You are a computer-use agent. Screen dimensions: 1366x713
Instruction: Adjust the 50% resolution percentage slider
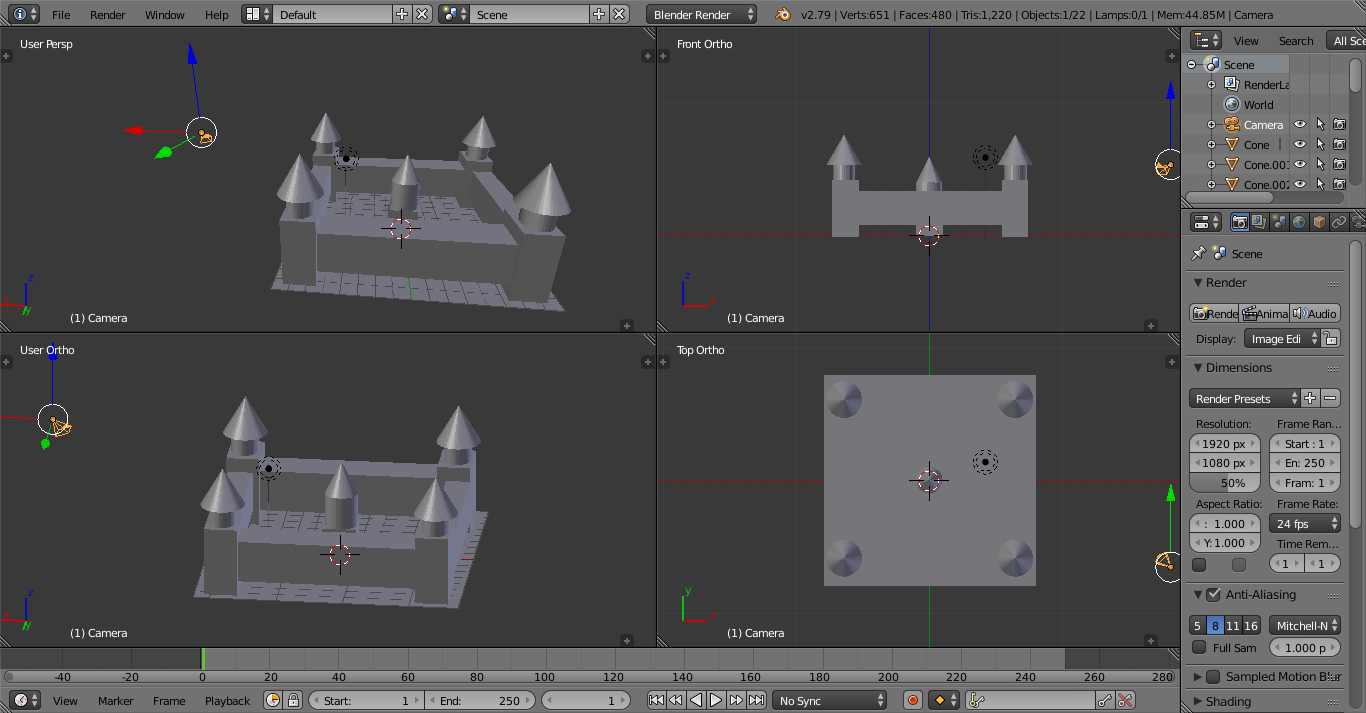[x=1225, y=483]
